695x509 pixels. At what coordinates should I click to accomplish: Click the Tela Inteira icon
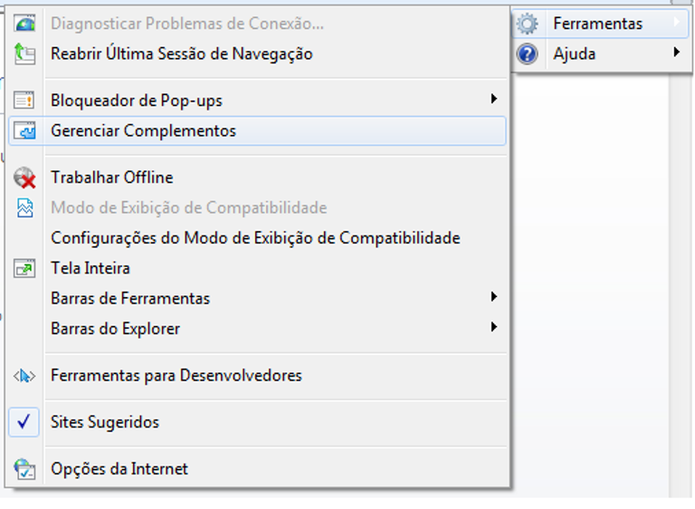coord(24,268)
